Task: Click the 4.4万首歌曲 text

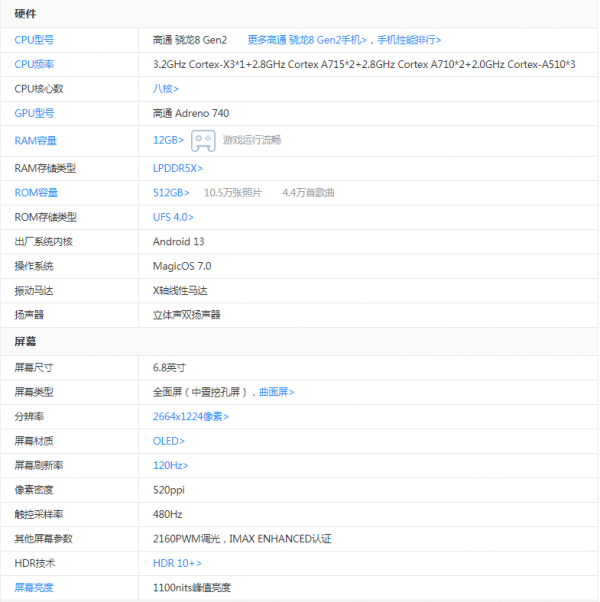Action: tap(308, 193)
